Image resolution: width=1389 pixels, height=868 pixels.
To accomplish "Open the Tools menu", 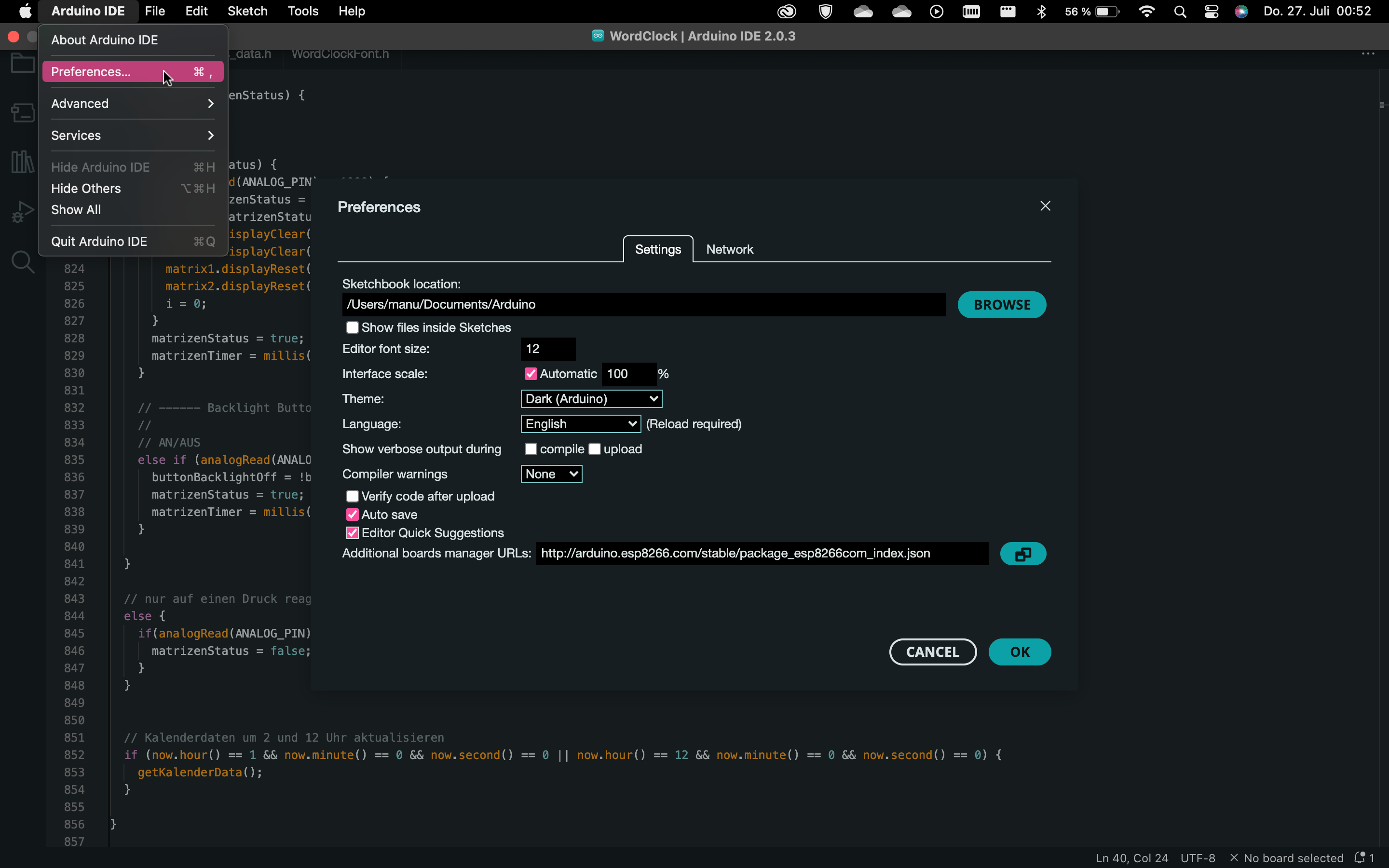I will [303, 12].
